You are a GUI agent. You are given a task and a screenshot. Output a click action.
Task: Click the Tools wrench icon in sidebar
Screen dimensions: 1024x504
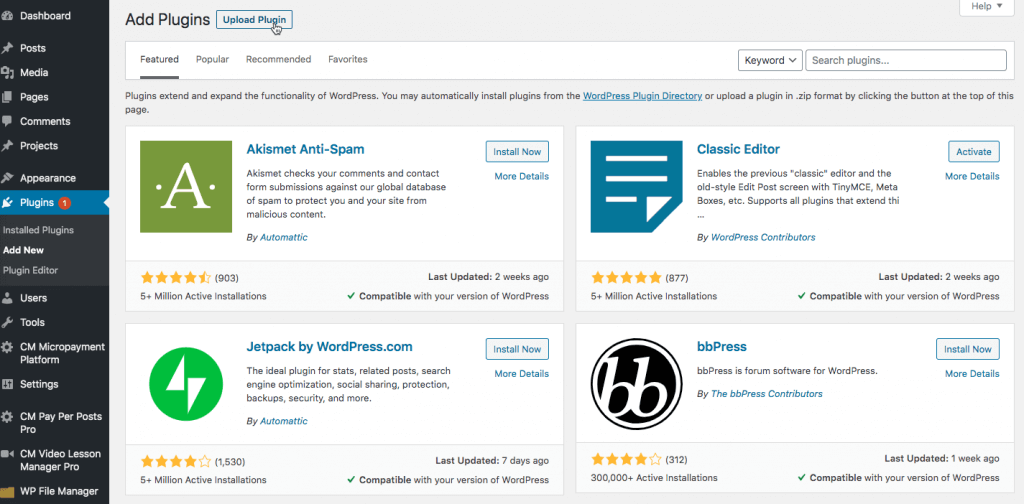tap(8, 322)
